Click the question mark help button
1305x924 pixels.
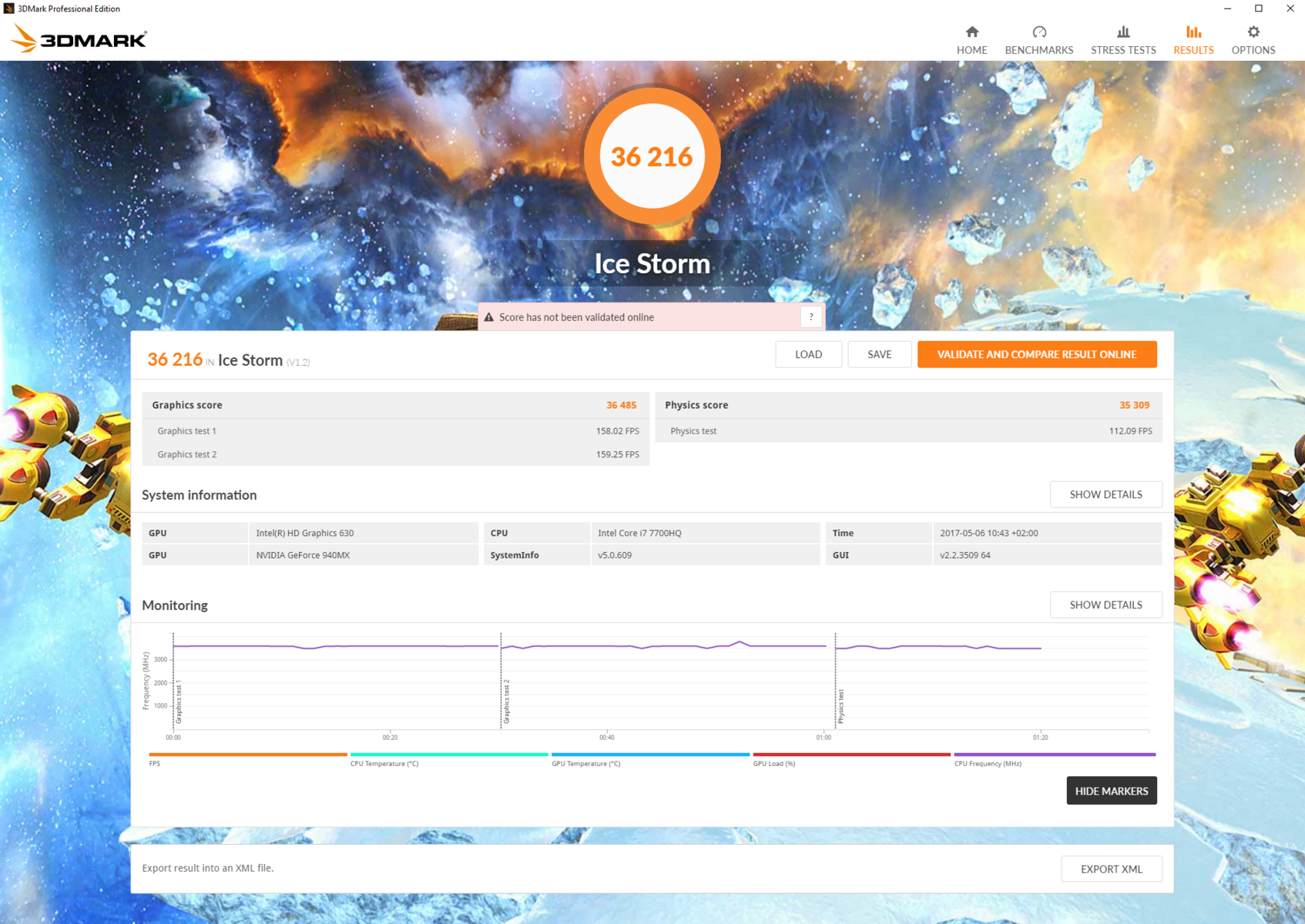click(810, 316)
